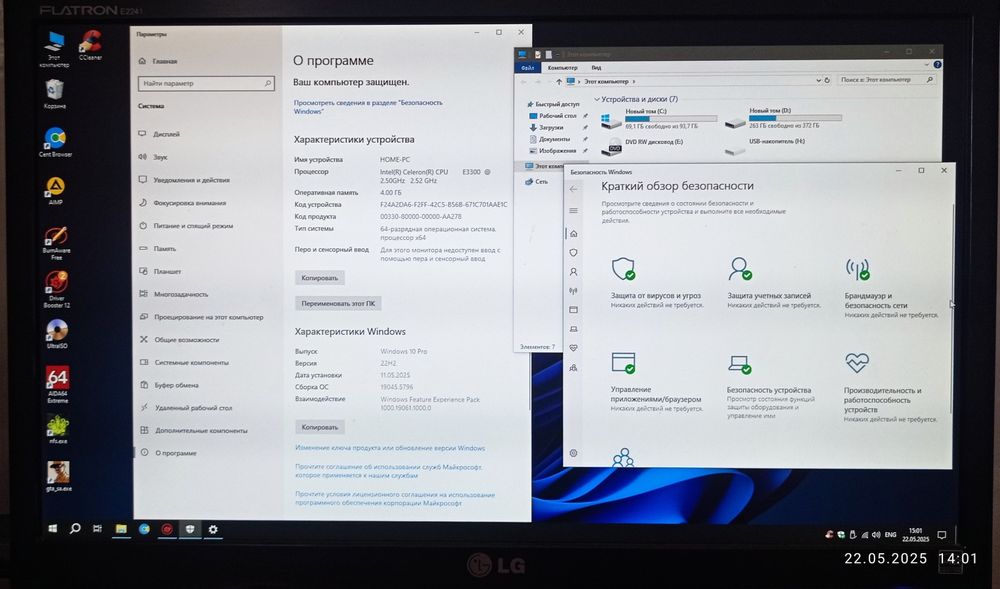Viewport: 1000px width, 589px height.
Task: Open Account protection tile in Security
Action: click(773, 283)
